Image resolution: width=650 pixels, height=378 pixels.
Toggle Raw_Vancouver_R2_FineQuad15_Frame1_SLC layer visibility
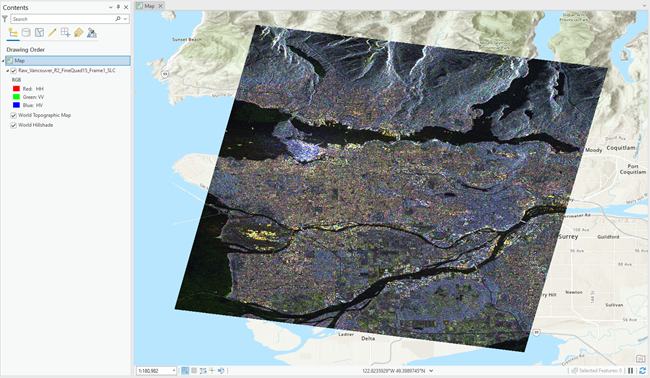[x=14, y=71]
